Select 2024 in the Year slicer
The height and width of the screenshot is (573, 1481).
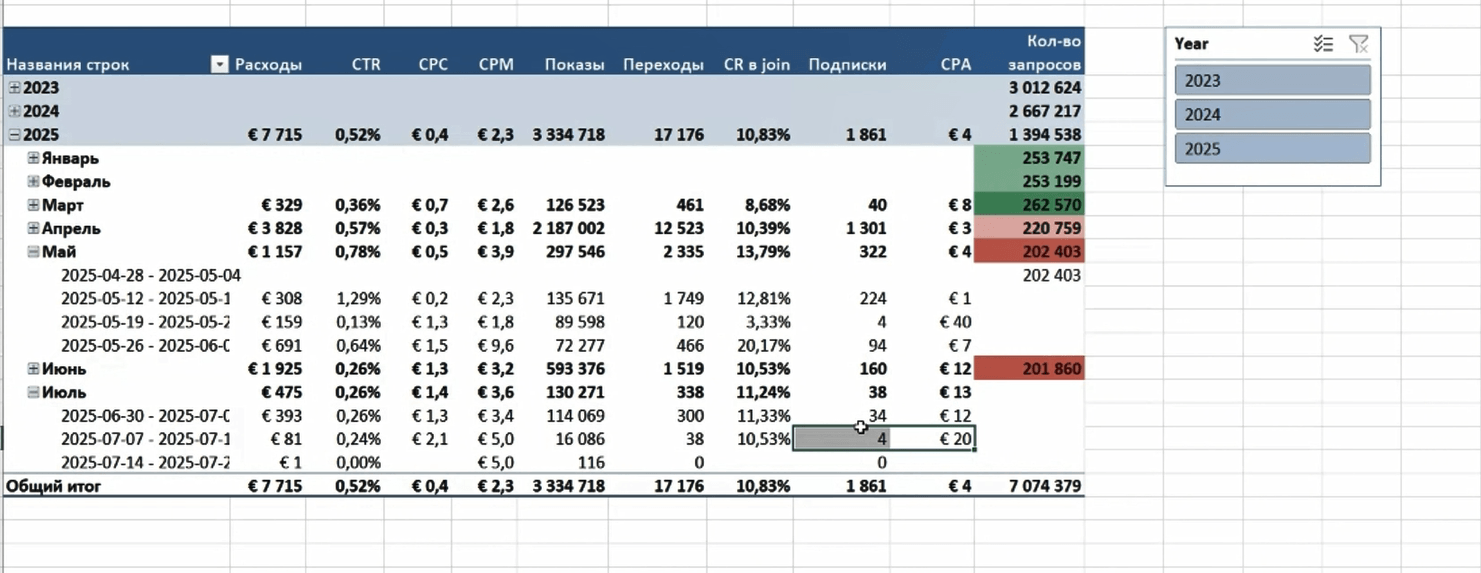tap(1272, 115)
